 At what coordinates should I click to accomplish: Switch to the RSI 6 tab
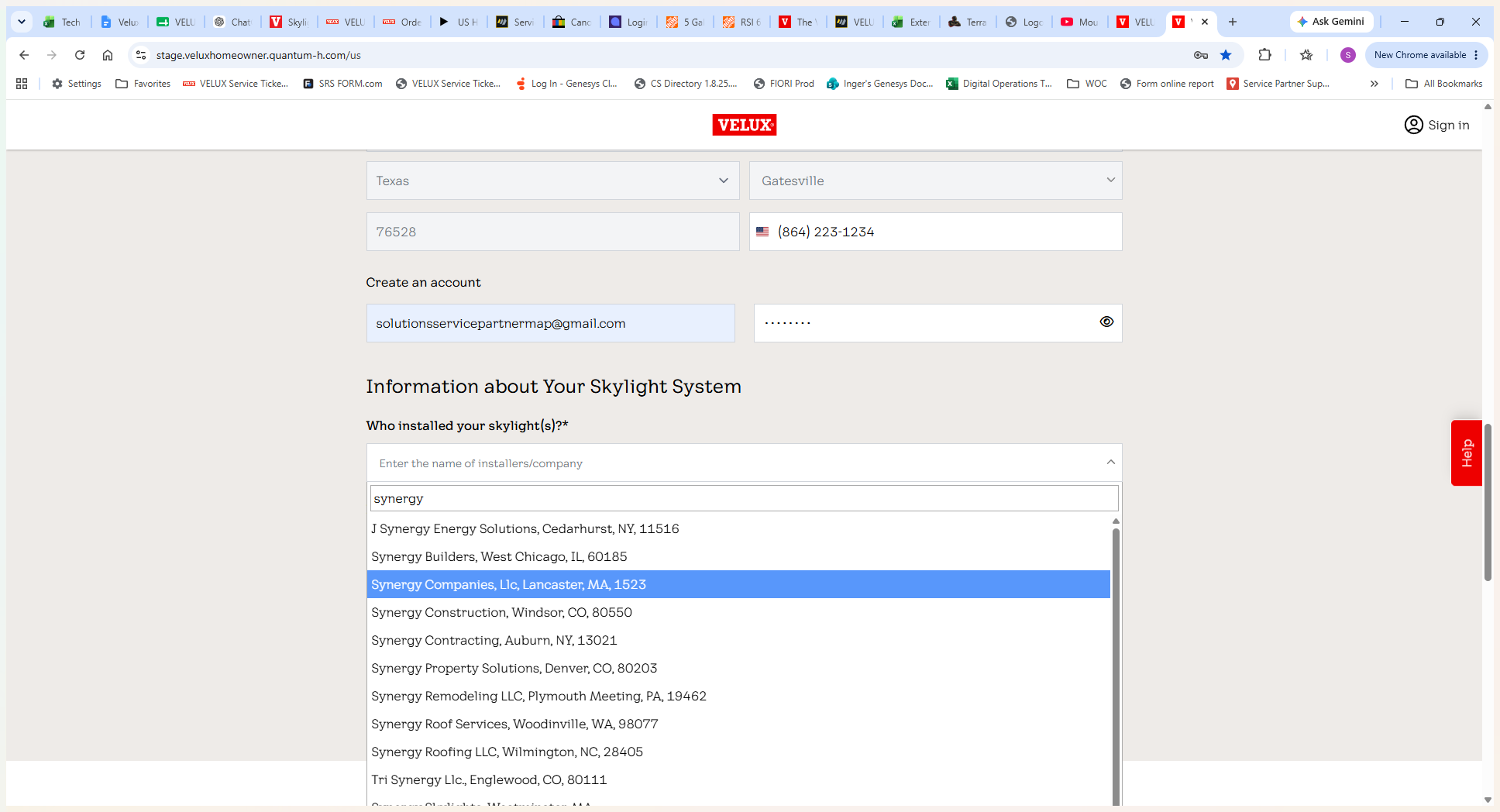point(742,22)
